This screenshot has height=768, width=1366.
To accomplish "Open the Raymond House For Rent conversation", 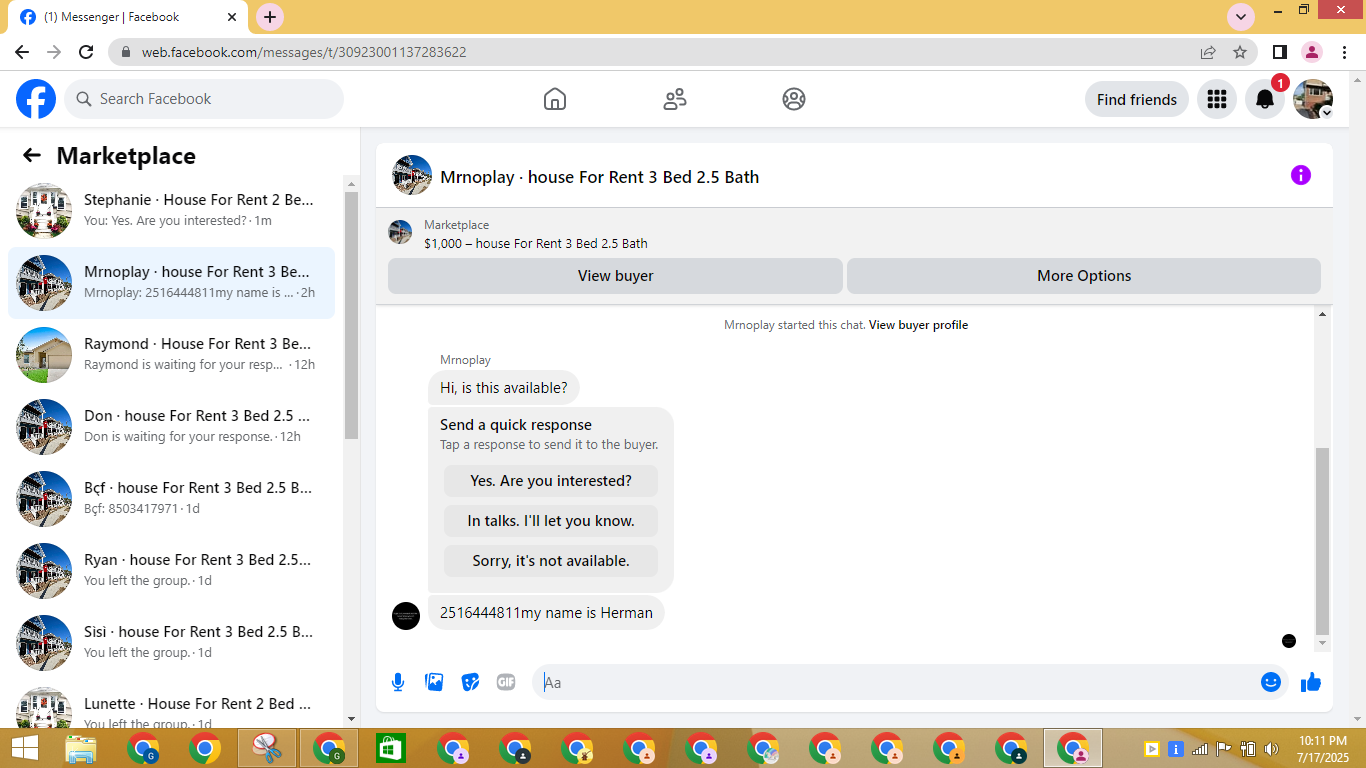I will 171,355.
